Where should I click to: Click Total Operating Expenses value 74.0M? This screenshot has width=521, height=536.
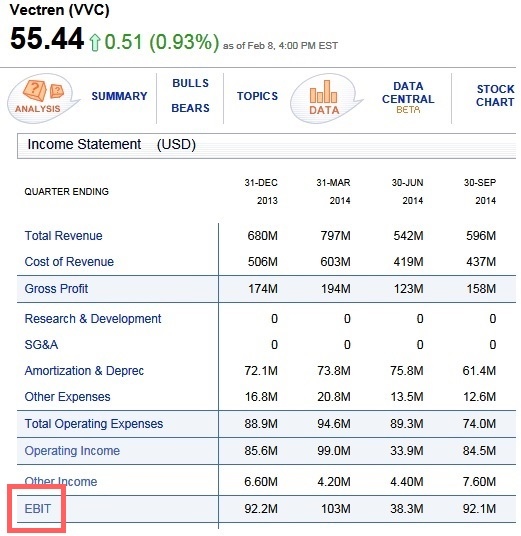tap(479, 424)
